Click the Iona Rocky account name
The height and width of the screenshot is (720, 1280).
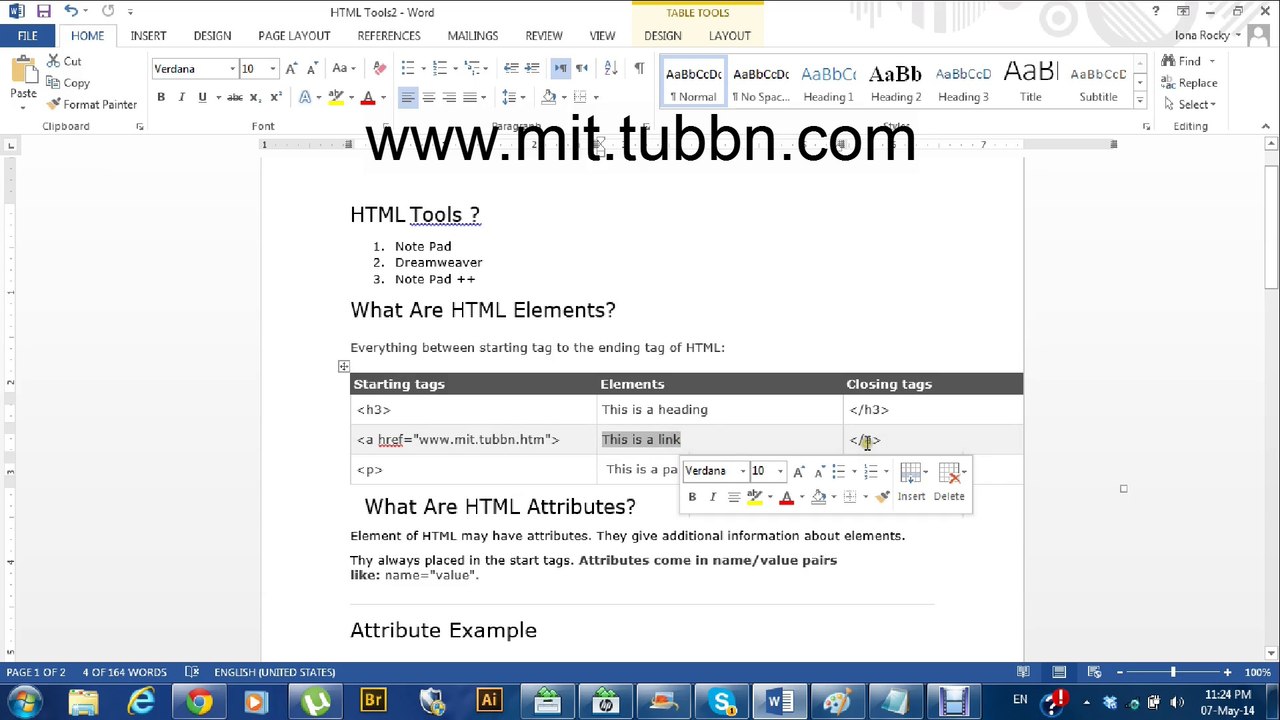pos(1202,35)
